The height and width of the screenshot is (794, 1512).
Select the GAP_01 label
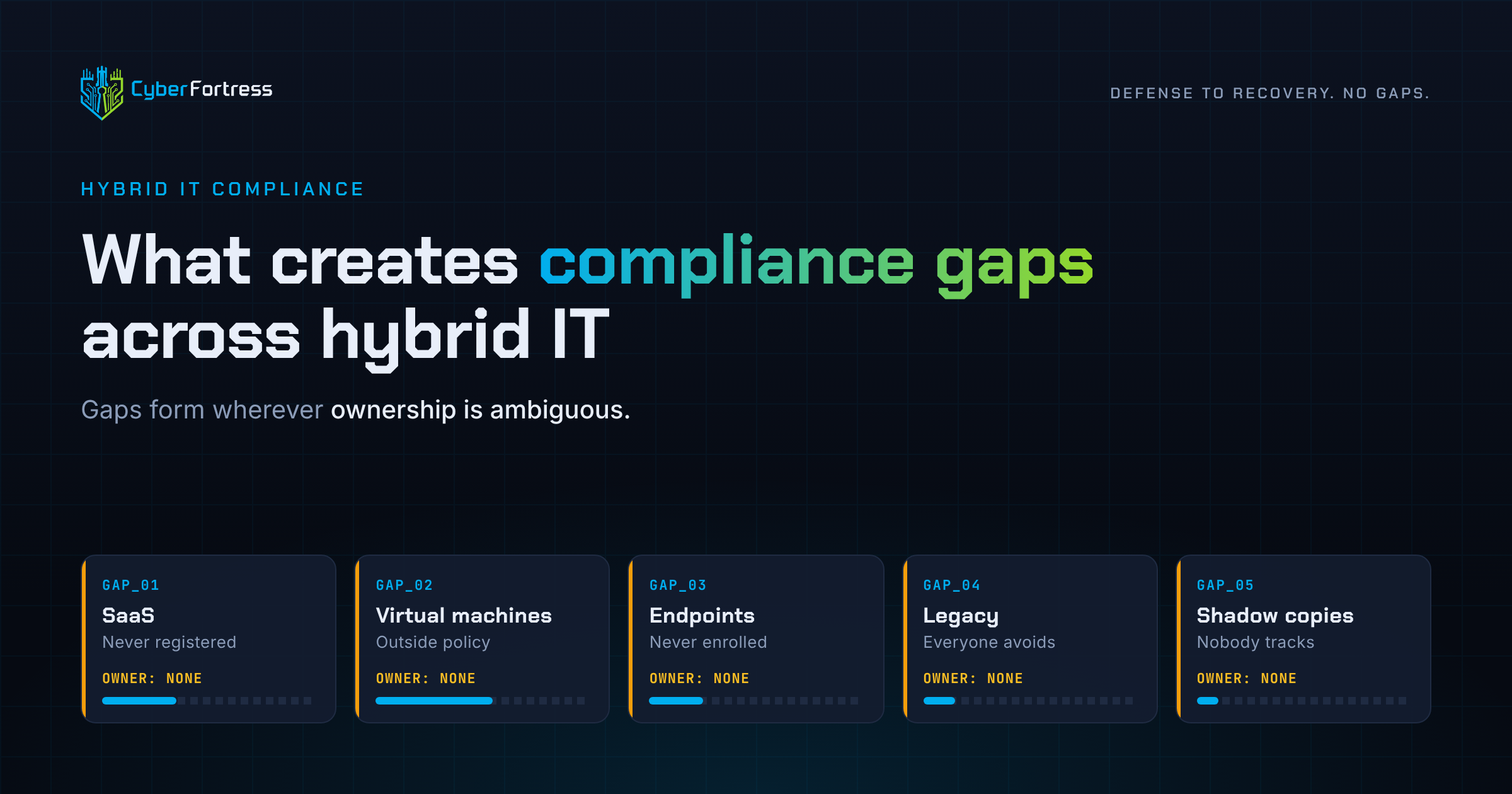[x=131, y=585]
